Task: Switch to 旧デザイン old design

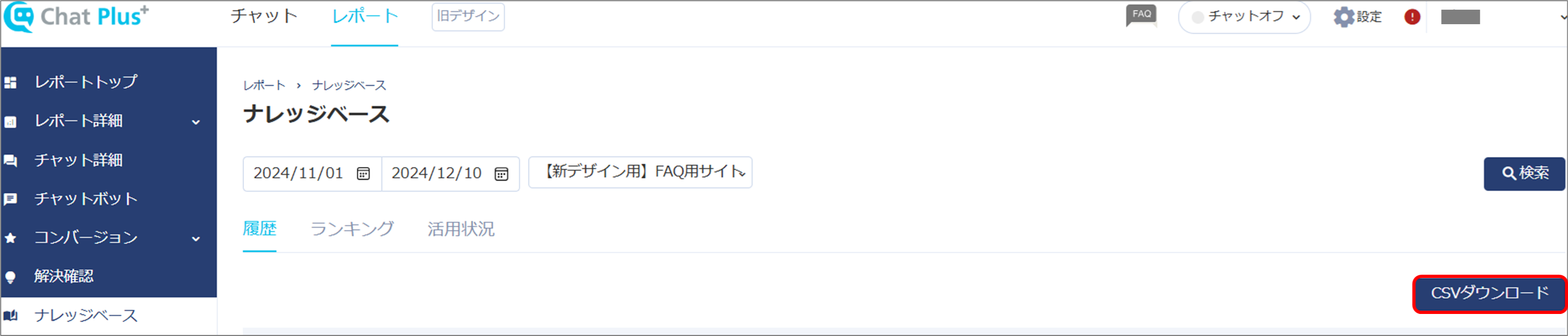Action: 468,17
